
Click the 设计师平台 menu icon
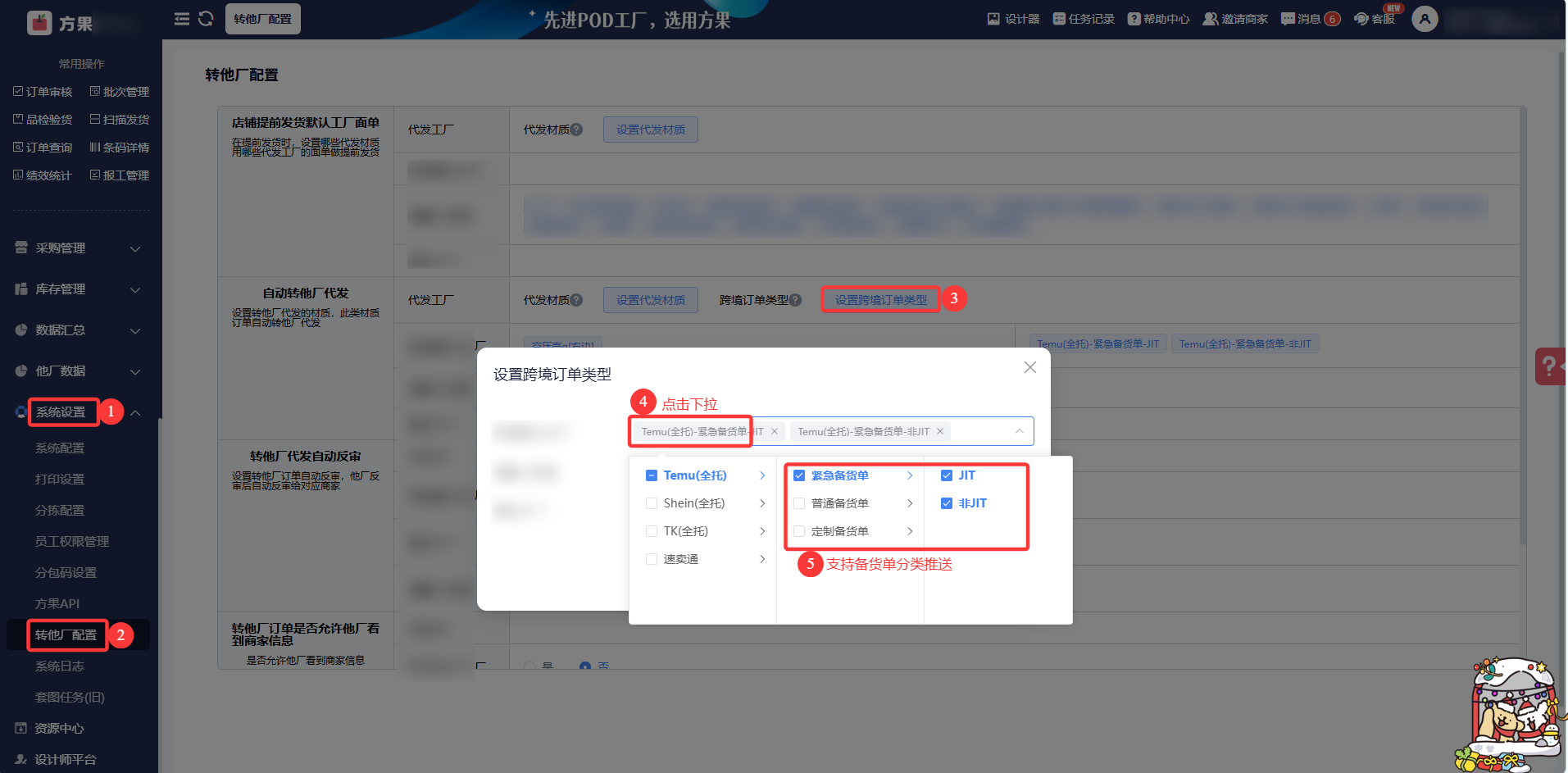tap(21, 759)
